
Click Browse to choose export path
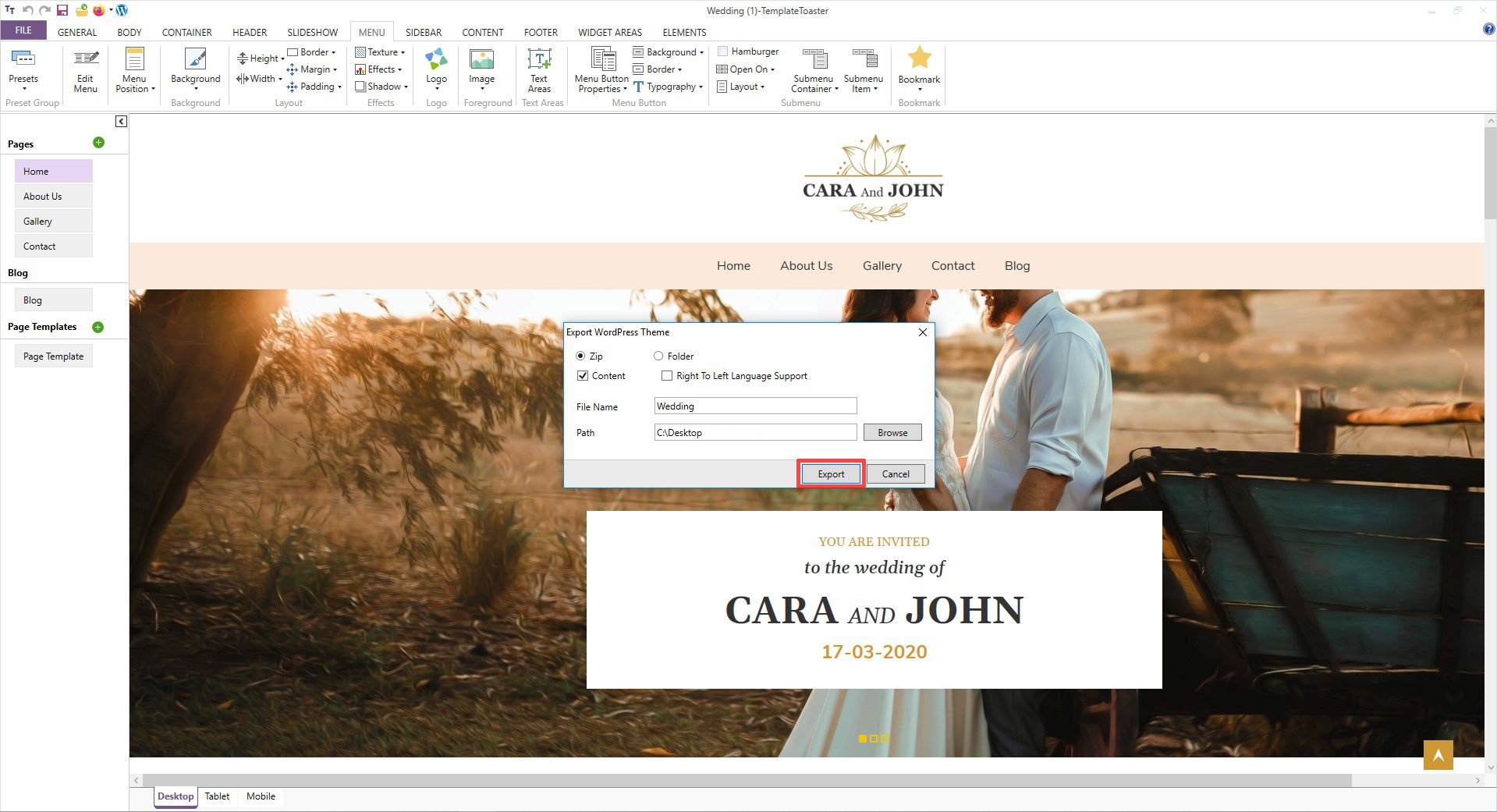pyautogui.click(x=892, y=433)
